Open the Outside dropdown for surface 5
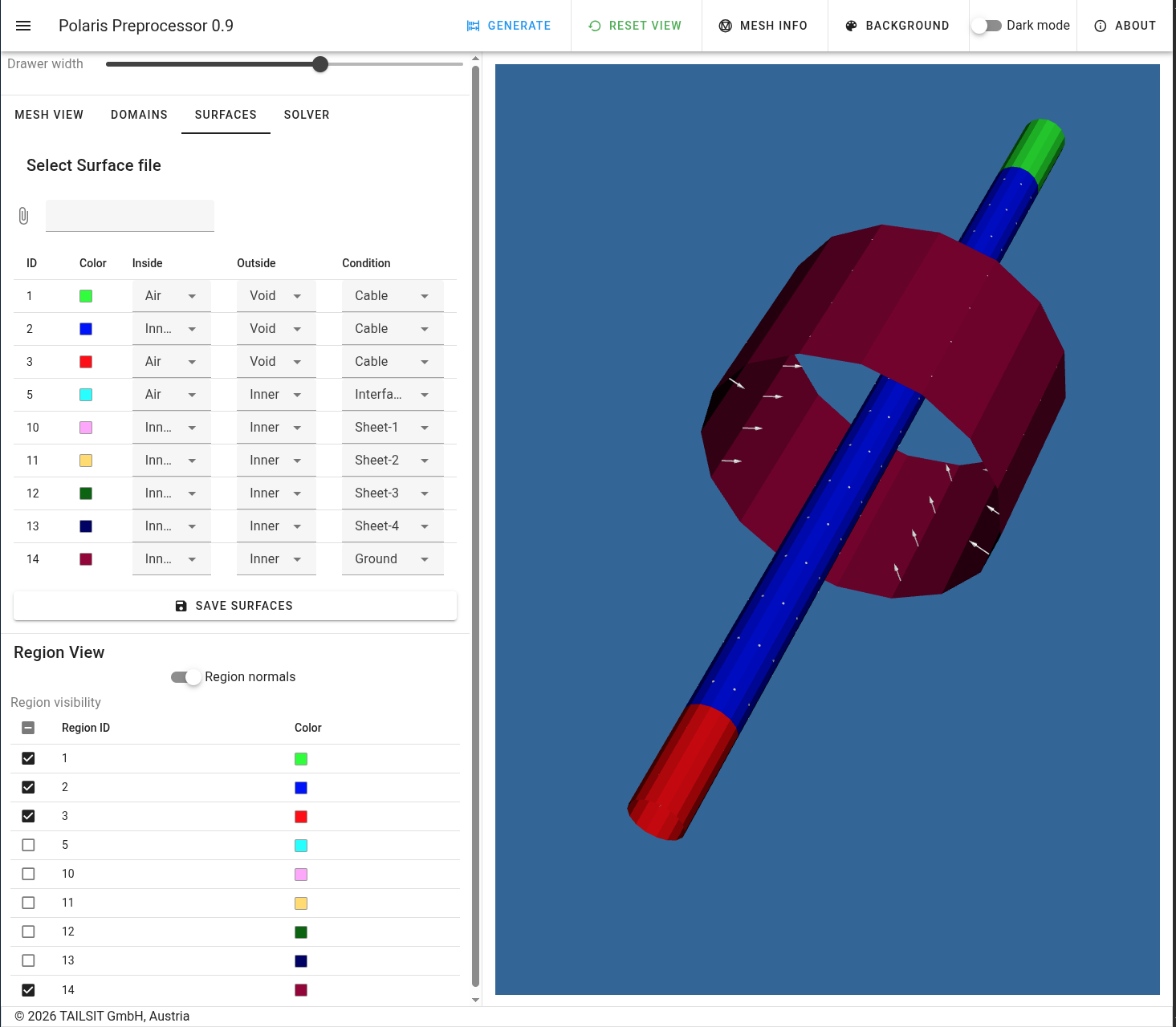 click(276, 395)
